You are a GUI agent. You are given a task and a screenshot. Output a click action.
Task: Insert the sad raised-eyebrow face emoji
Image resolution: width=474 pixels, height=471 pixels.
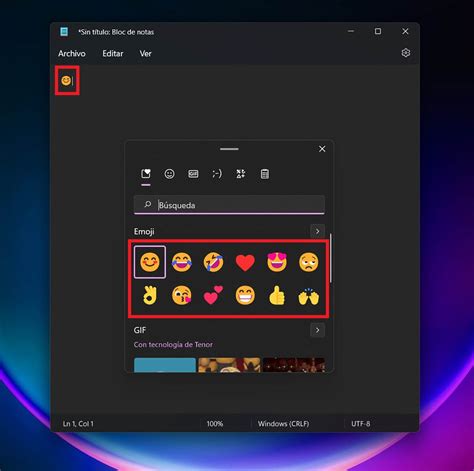(x=309, y=262)
